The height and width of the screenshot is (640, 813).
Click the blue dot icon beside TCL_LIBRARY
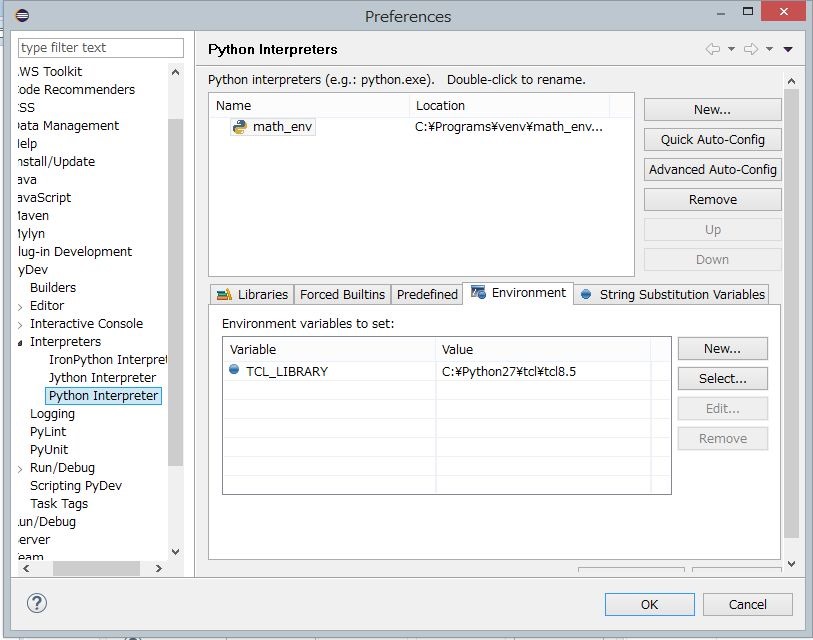[x=234, y=371]
